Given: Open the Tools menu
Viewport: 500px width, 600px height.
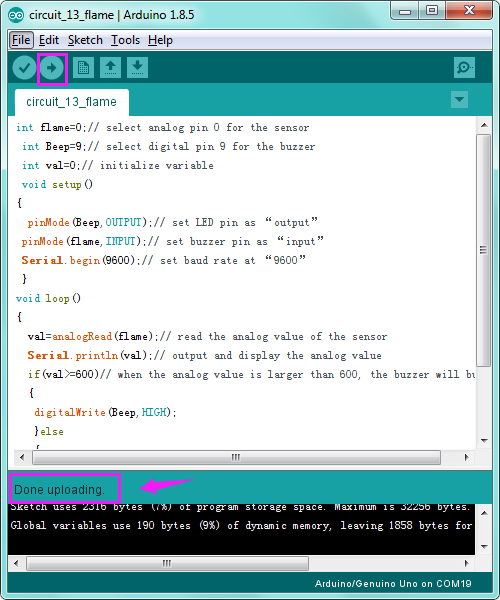Looking at the screenshot, I should (125, 40).
